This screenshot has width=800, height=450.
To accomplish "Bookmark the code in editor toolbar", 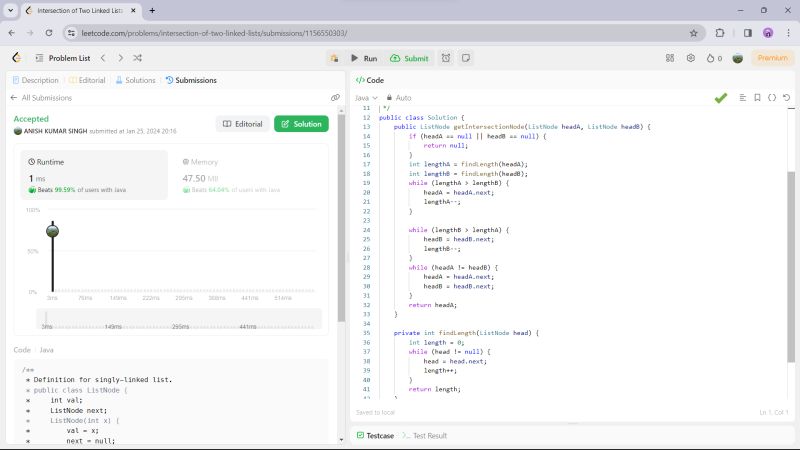I will [757, 98].
